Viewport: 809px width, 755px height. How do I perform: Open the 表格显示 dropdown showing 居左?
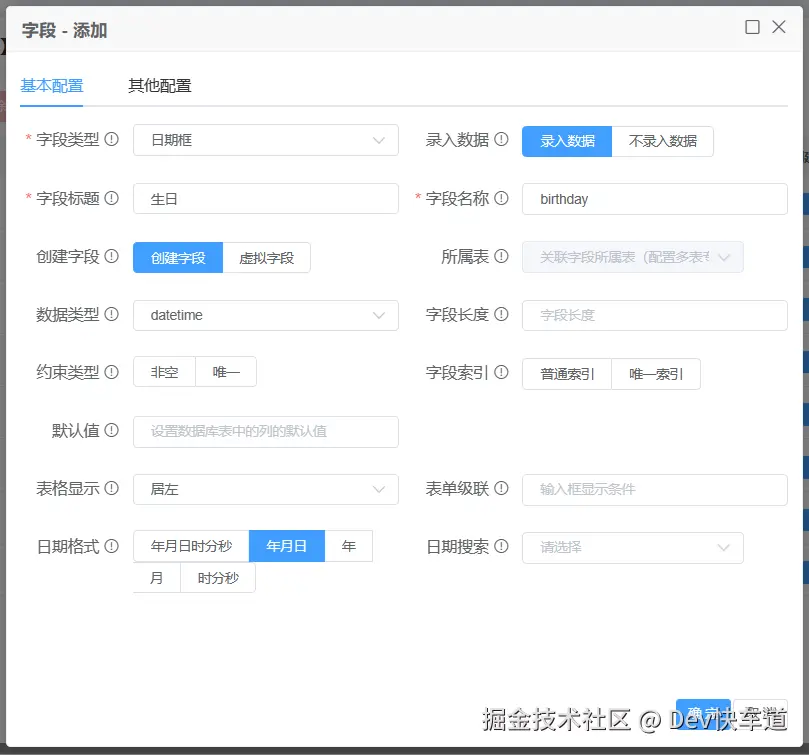tap(266, 489)
